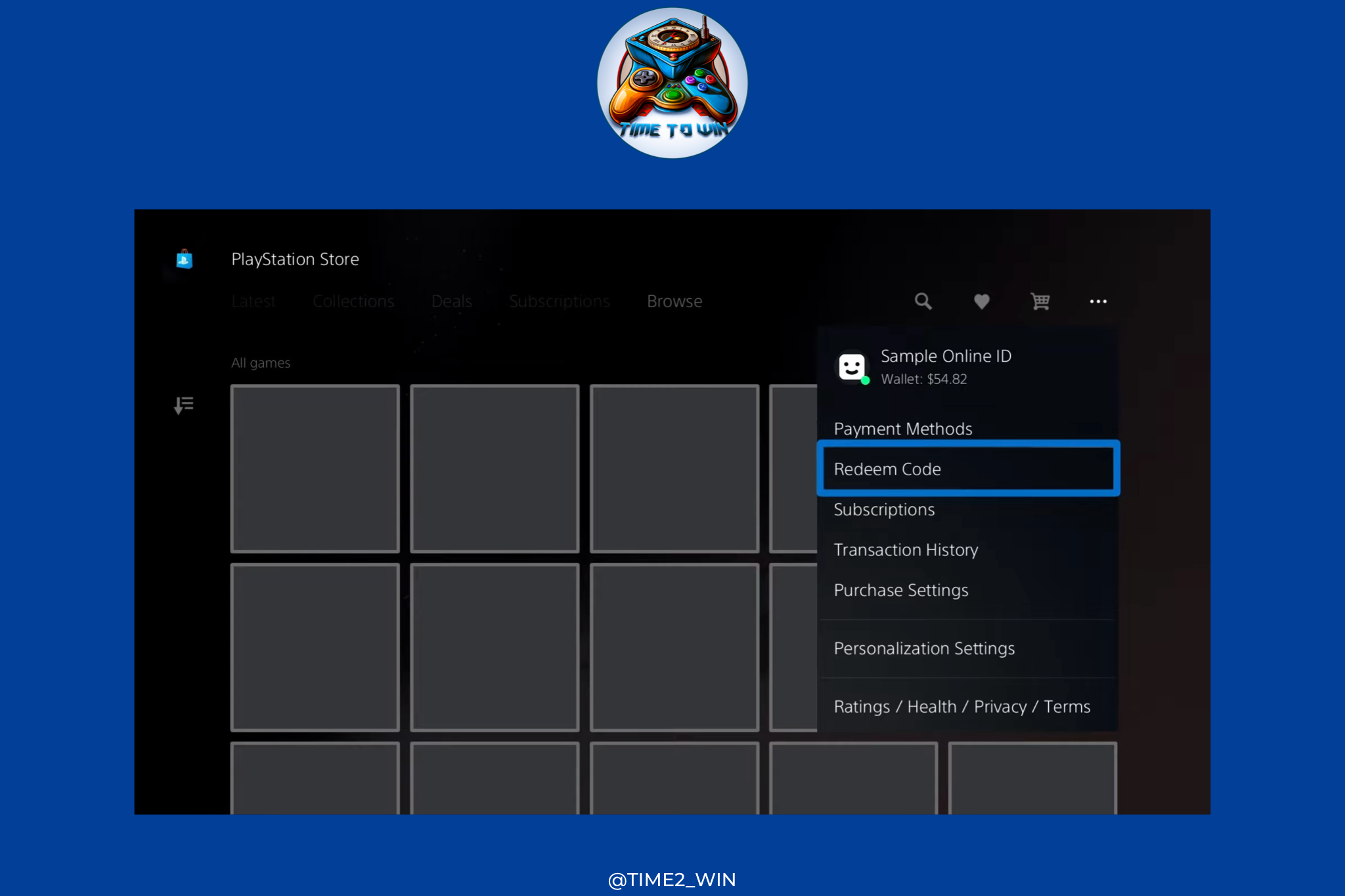Click the Sample Online ID account name

tap(946, 356)
